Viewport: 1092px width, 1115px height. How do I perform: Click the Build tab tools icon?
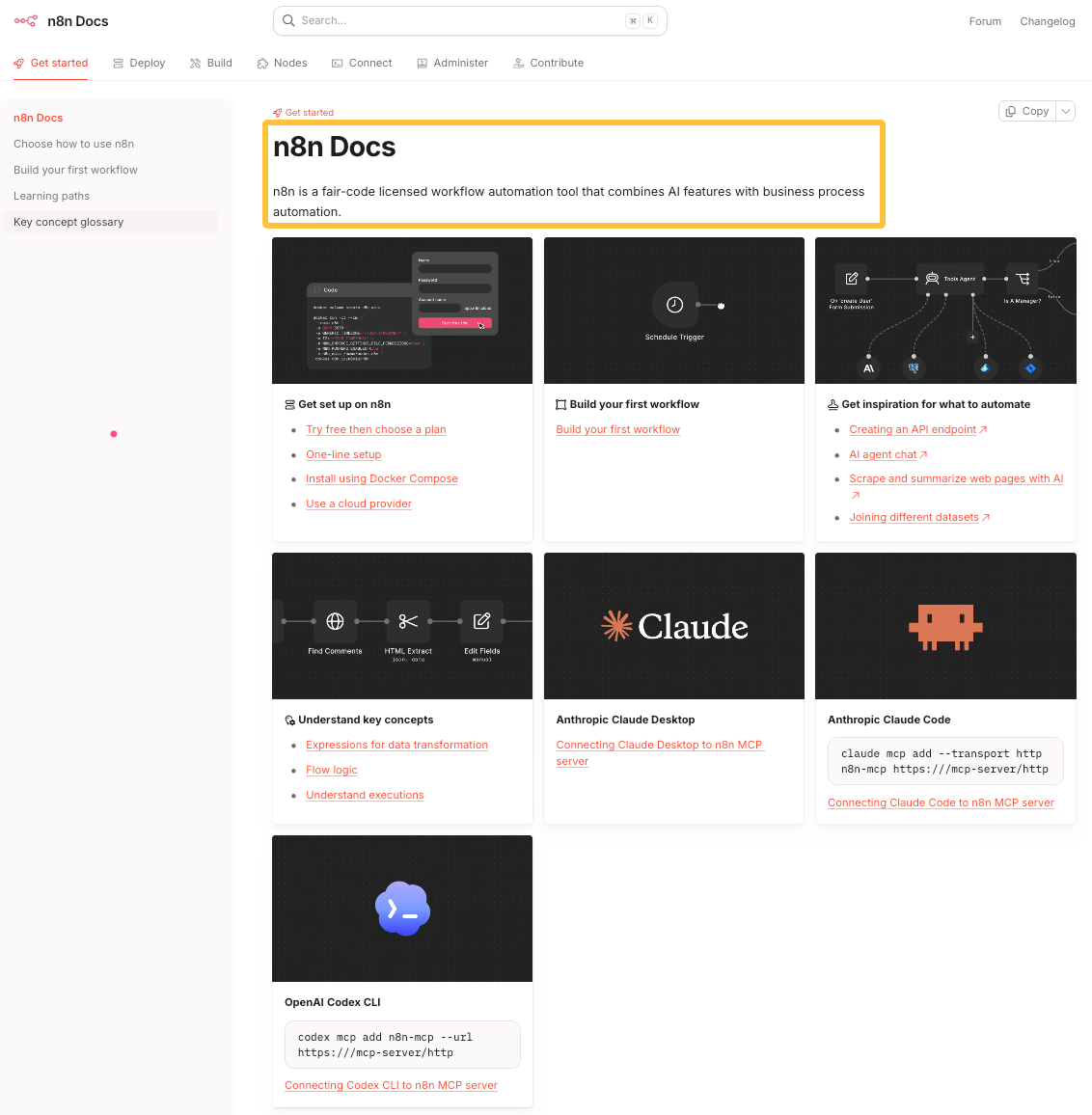pos(195,64)
